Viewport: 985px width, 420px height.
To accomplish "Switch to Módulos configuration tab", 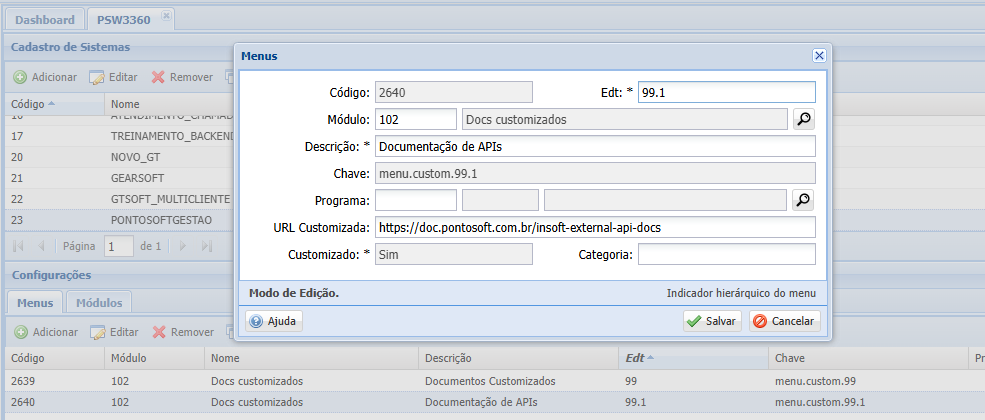I will (x=99, y=303).
